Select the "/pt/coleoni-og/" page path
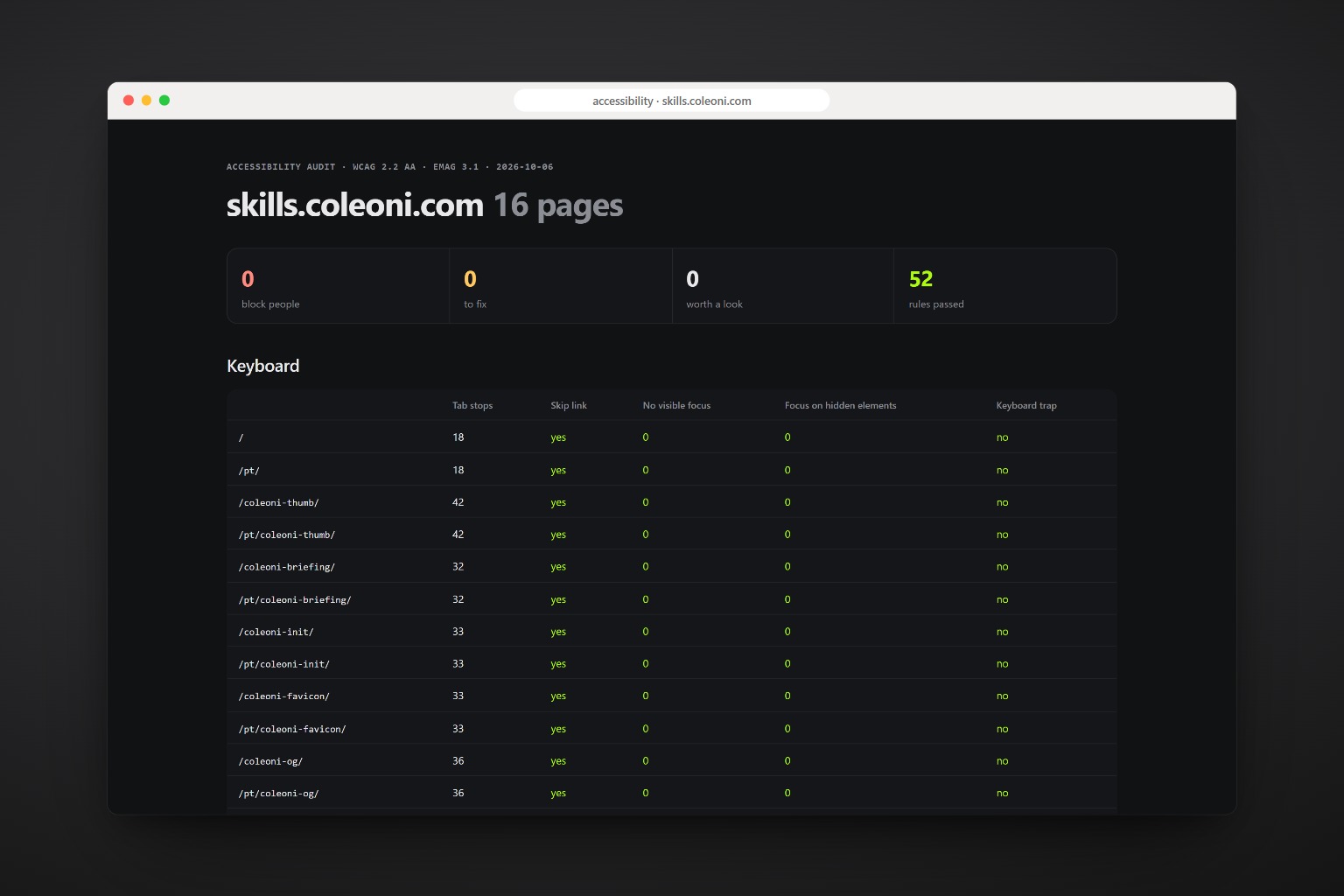The image size is (1344, 896). click(x=279, y=794)
